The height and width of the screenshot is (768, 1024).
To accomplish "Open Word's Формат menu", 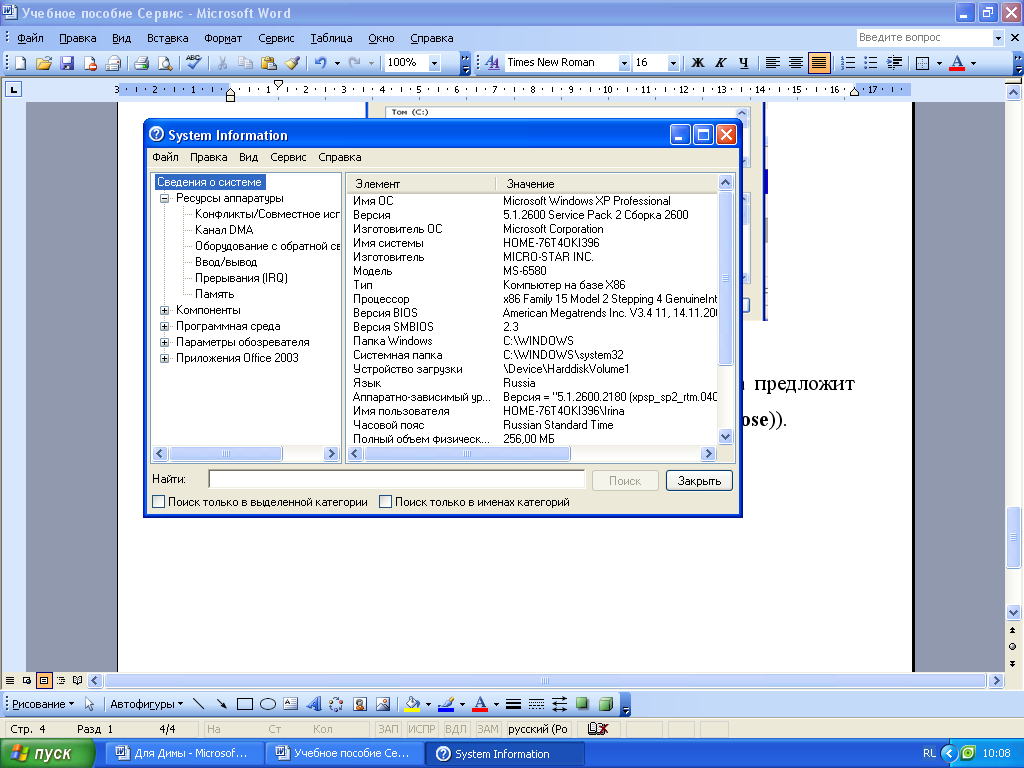I will [x=223, y=38].
